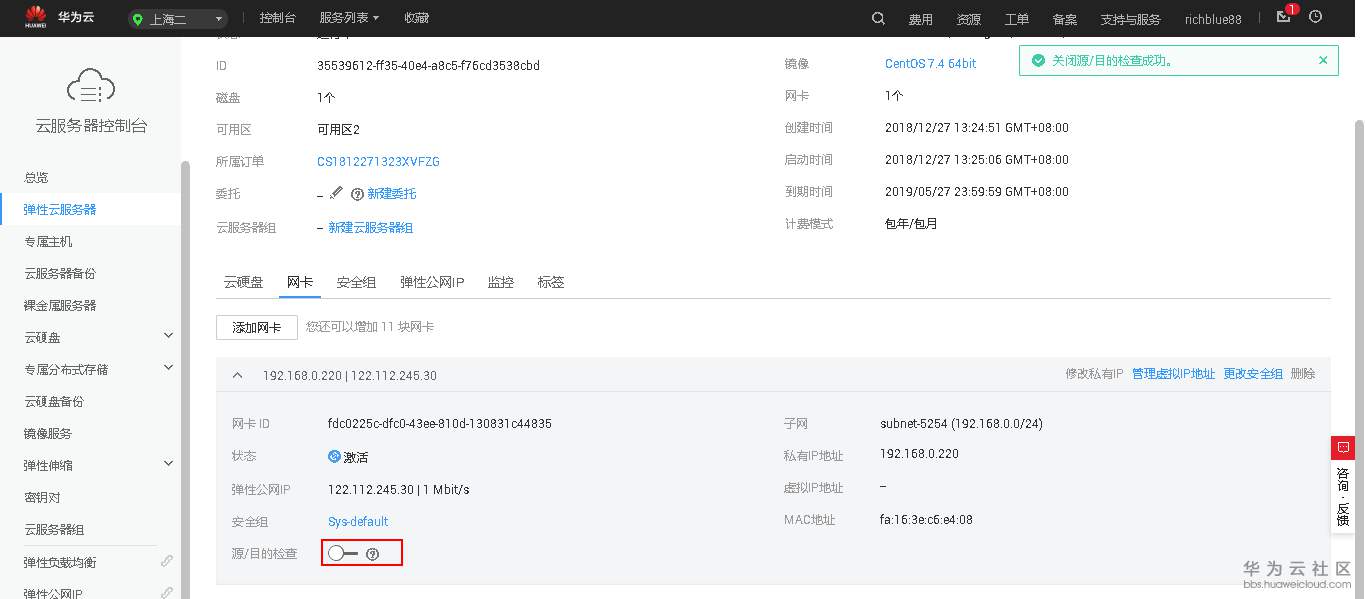
Task: Open the 支持与服务 menu
Action: coord(1130,19)
